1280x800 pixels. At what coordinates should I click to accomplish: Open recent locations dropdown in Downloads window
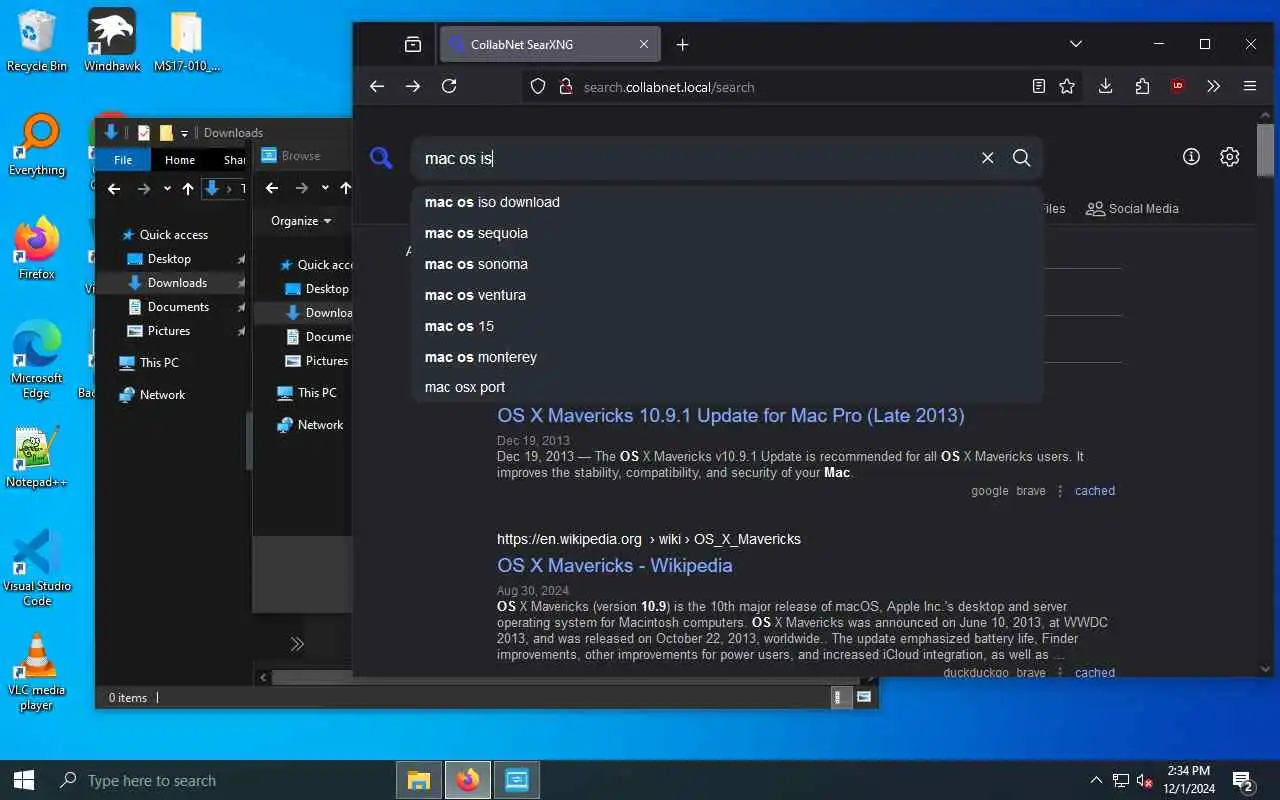pyautogui.click(x=167, y=188)
